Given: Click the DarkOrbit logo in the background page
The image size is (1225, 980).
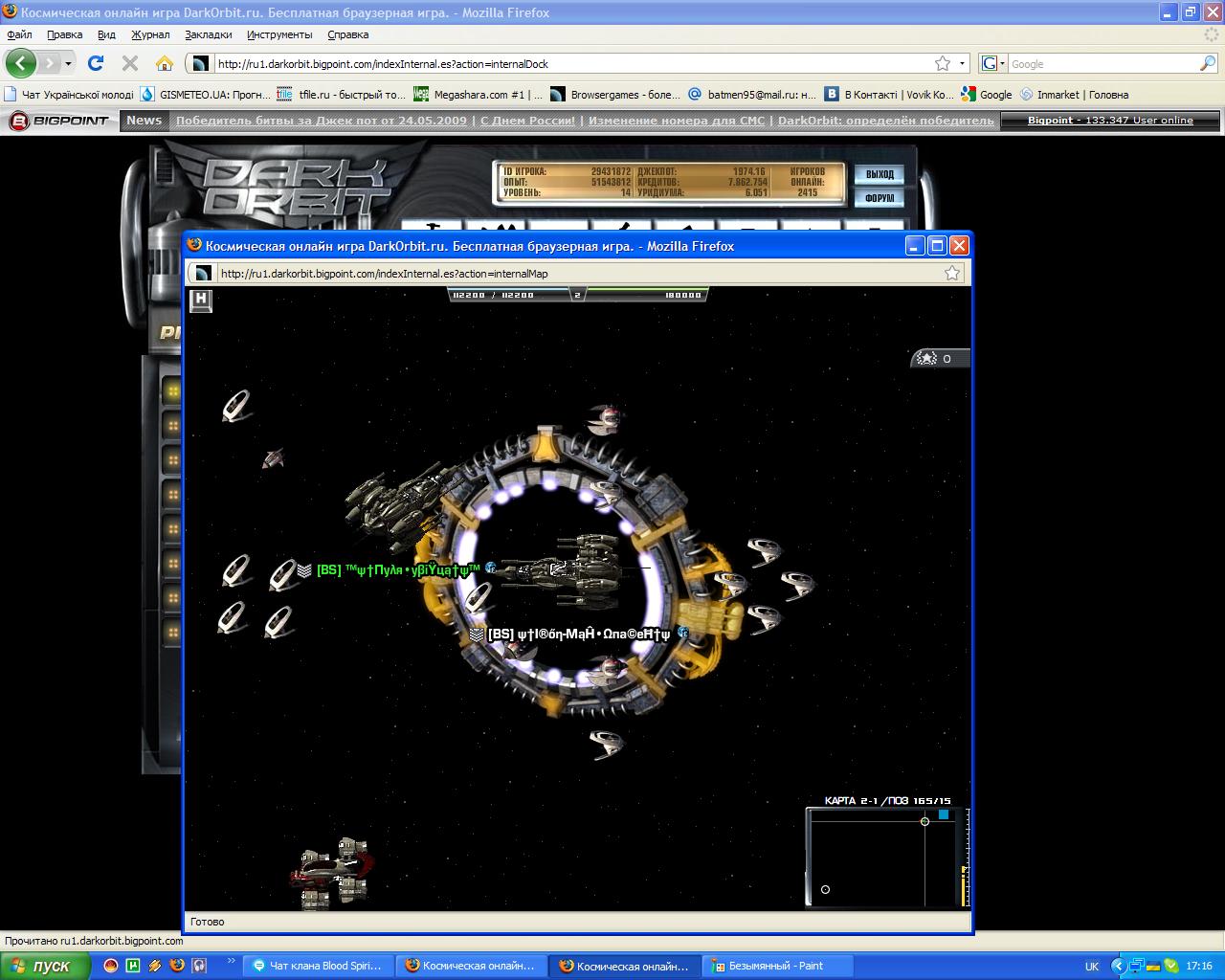Looking at the screenshot, I should click(x=295, y=188).
